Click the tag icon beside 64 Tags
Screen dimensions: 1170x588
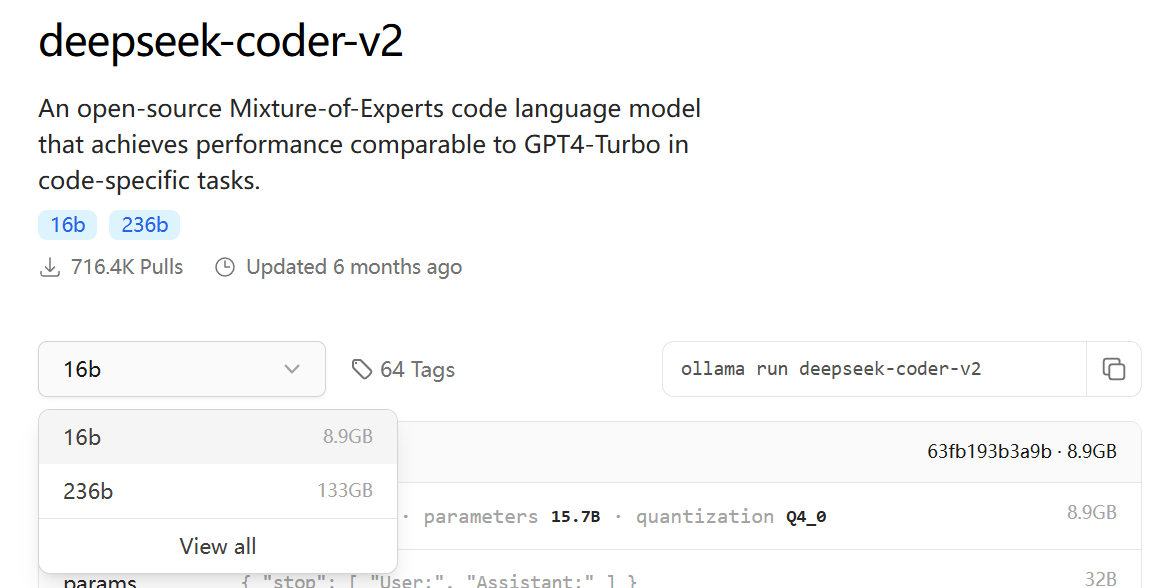[x=362, y=369]
